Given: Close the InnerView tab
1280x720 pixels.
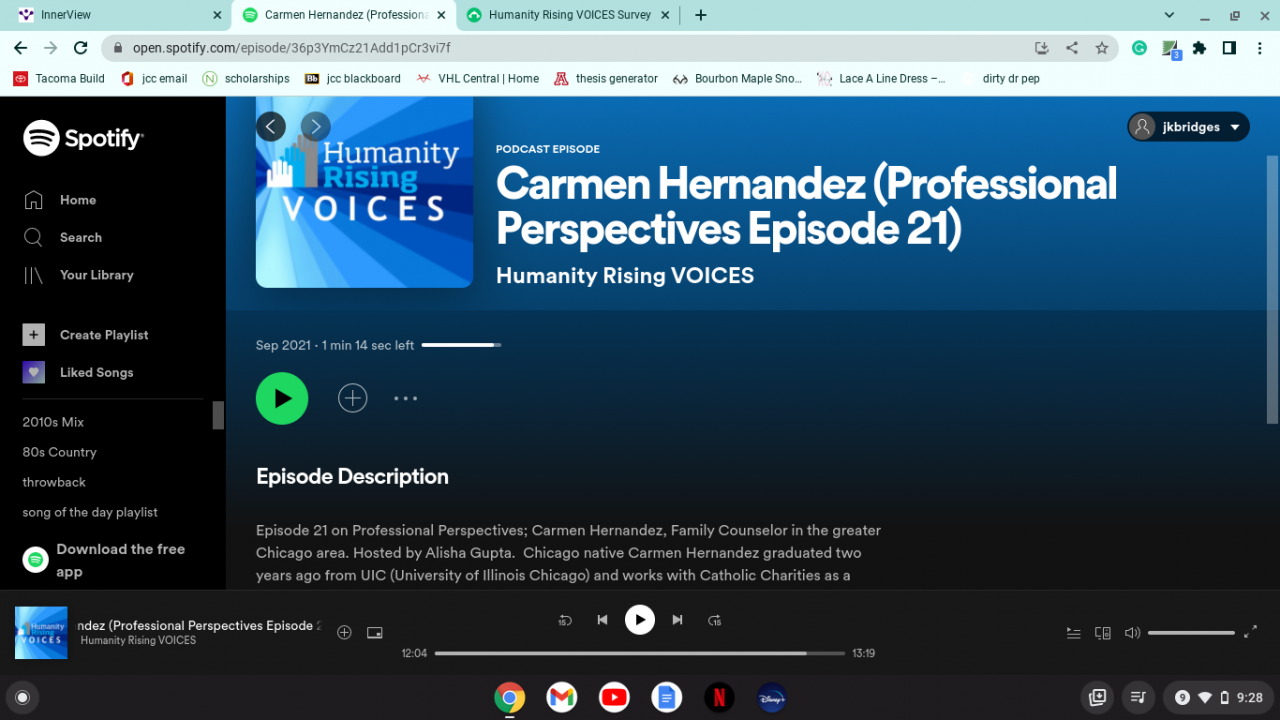Looking at the screenshot, I should pyautogui.click(x=218, y=15).
